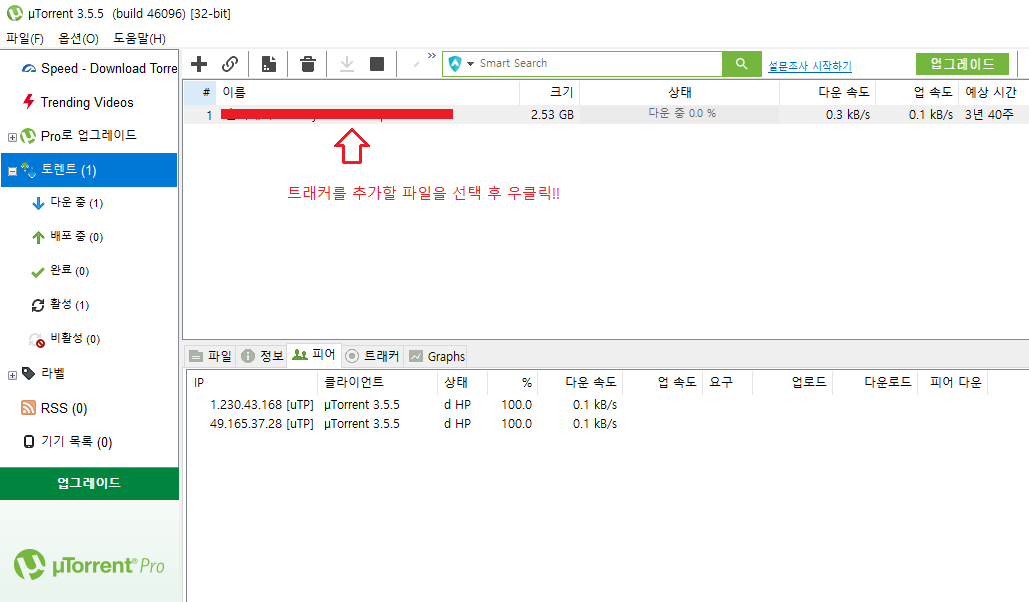Image resolution: width=1029 pixels, height=602 pixels.
Task: Select the 2.53 GB torrent row
Action: click(604, 114)
